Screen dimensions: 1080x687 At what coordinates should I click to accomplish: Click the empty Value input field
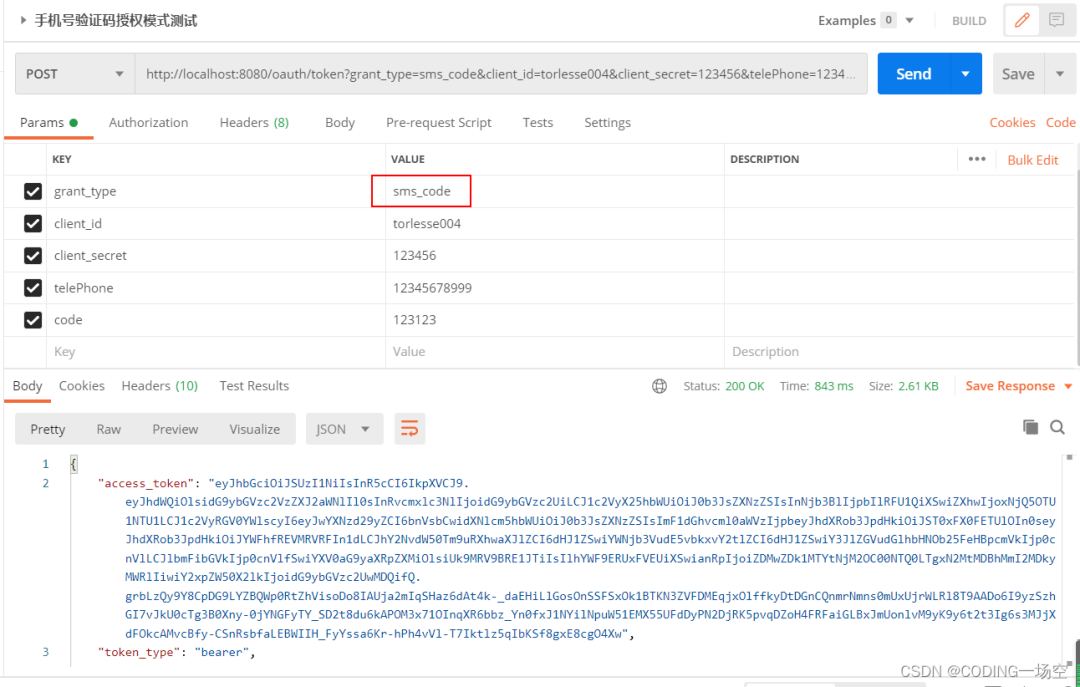click(x=554, y=351)
